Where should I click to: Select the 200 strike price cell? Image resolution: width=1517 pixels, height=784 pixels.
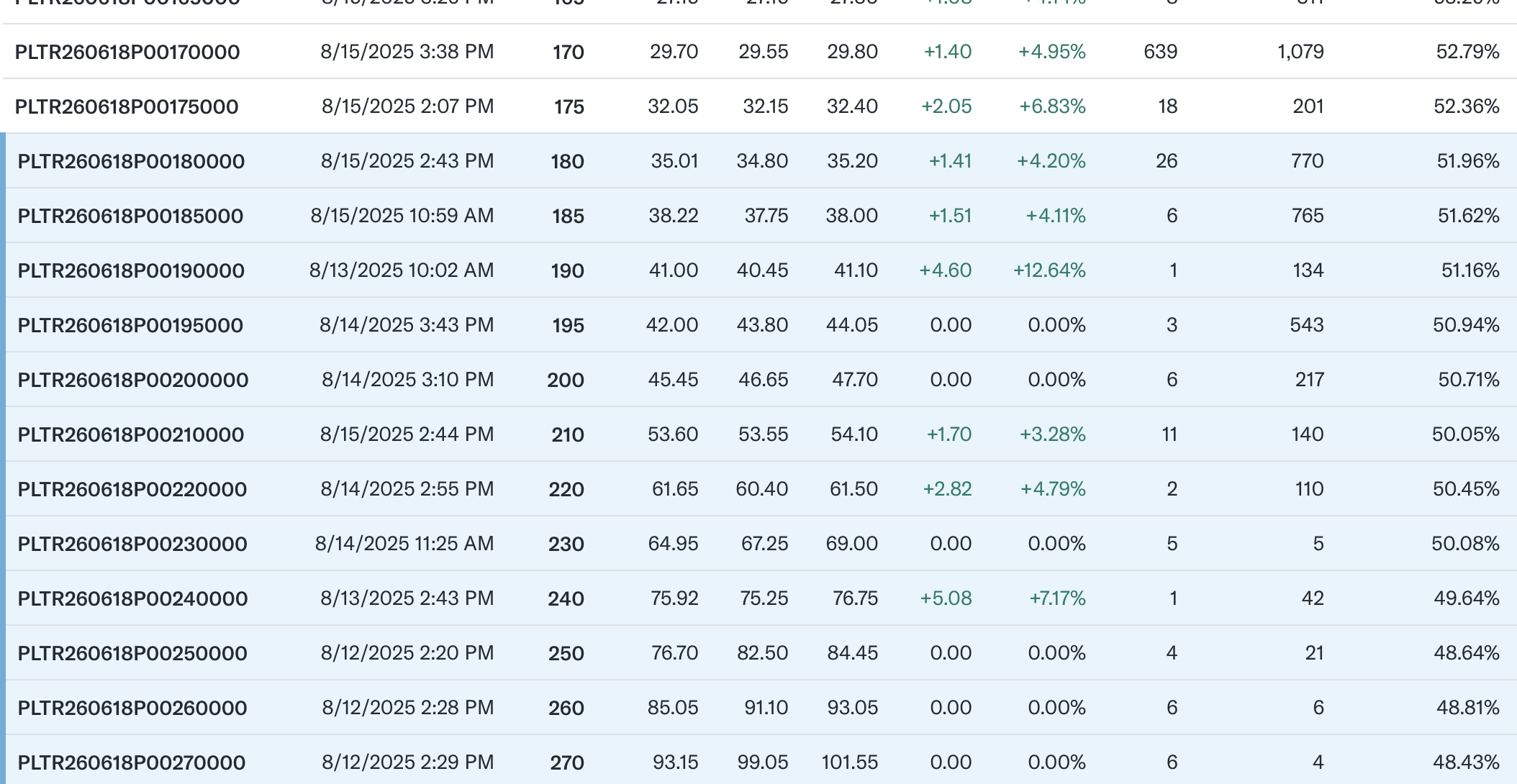[565, 380]
